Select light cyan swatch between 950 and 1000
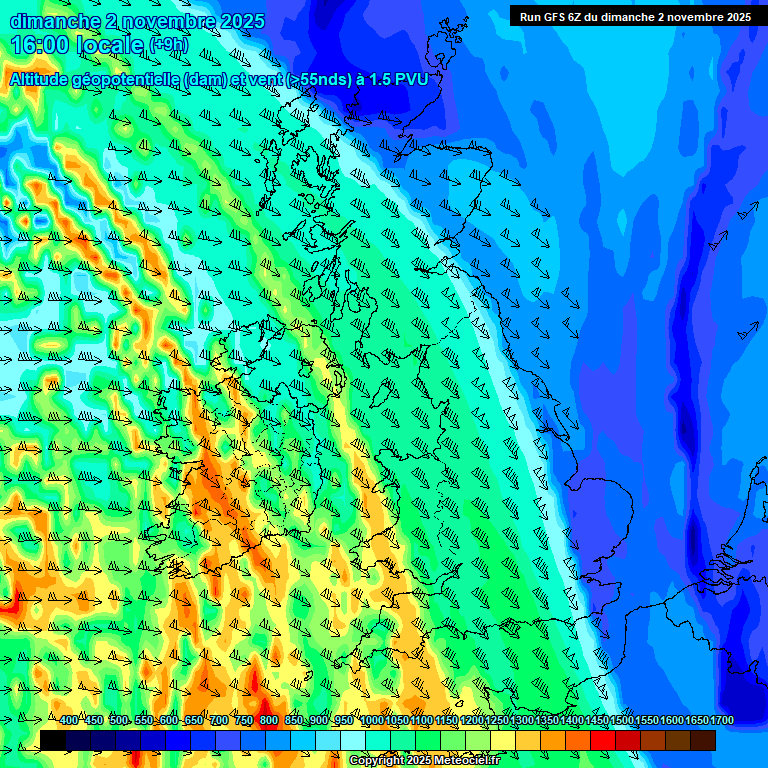This screenshot has height=768, width=768. point(353,740)
